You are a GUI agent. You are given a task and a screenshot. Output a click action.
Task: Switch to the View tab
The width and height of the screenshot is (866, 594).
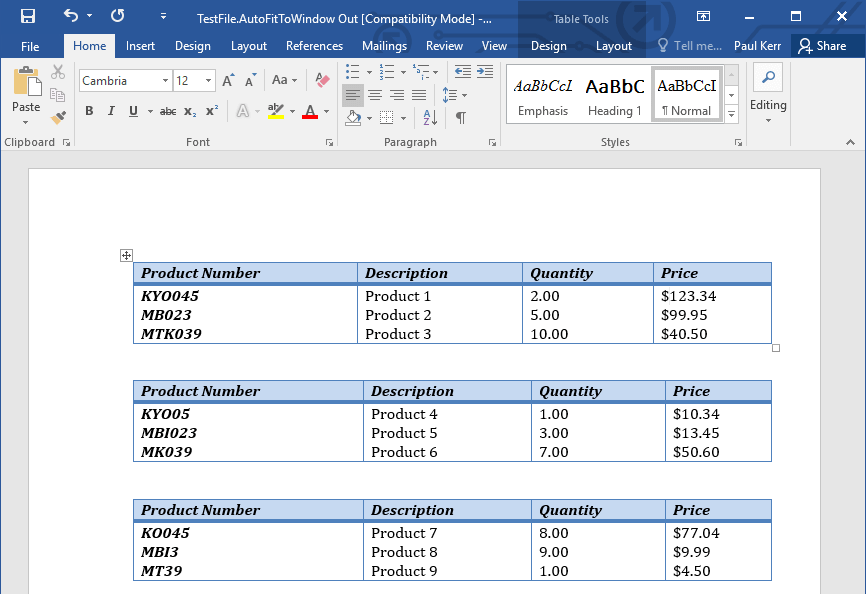(494, 46)
